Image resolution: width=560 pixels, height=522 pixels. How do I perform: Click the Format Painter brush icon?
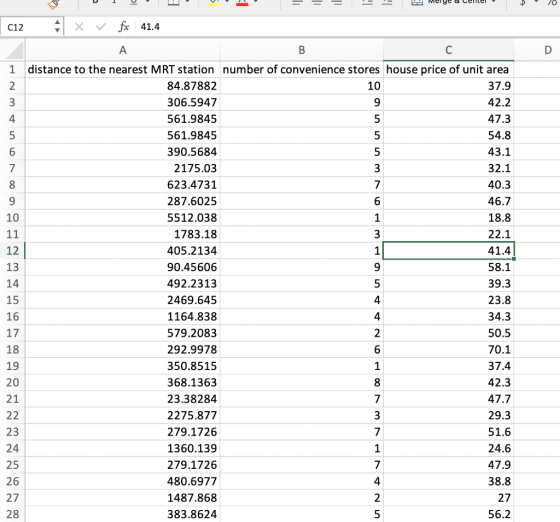pyautogui.click(x=53, y=4)
